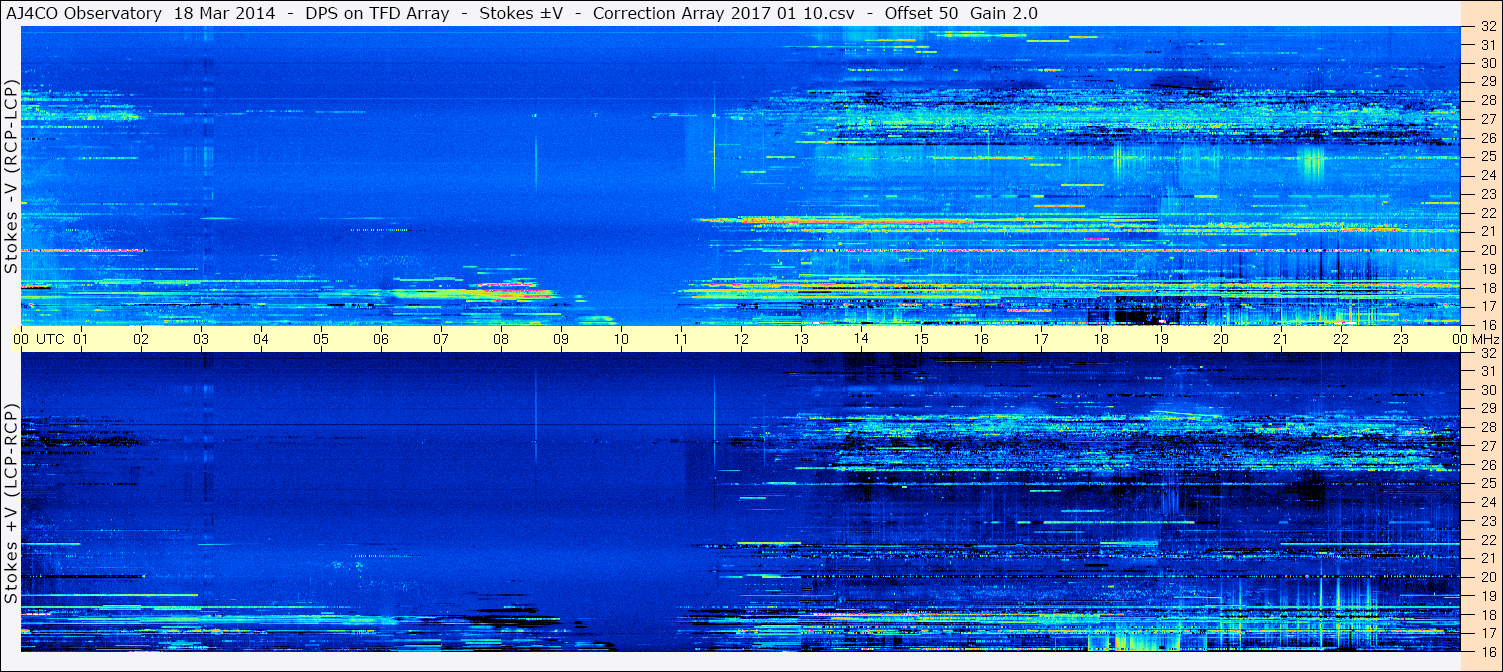Viewport: 1503px width, 672px height.
Task: Click the 23 MHz label of Stokes -V panel
Action: pos(1488,193)
